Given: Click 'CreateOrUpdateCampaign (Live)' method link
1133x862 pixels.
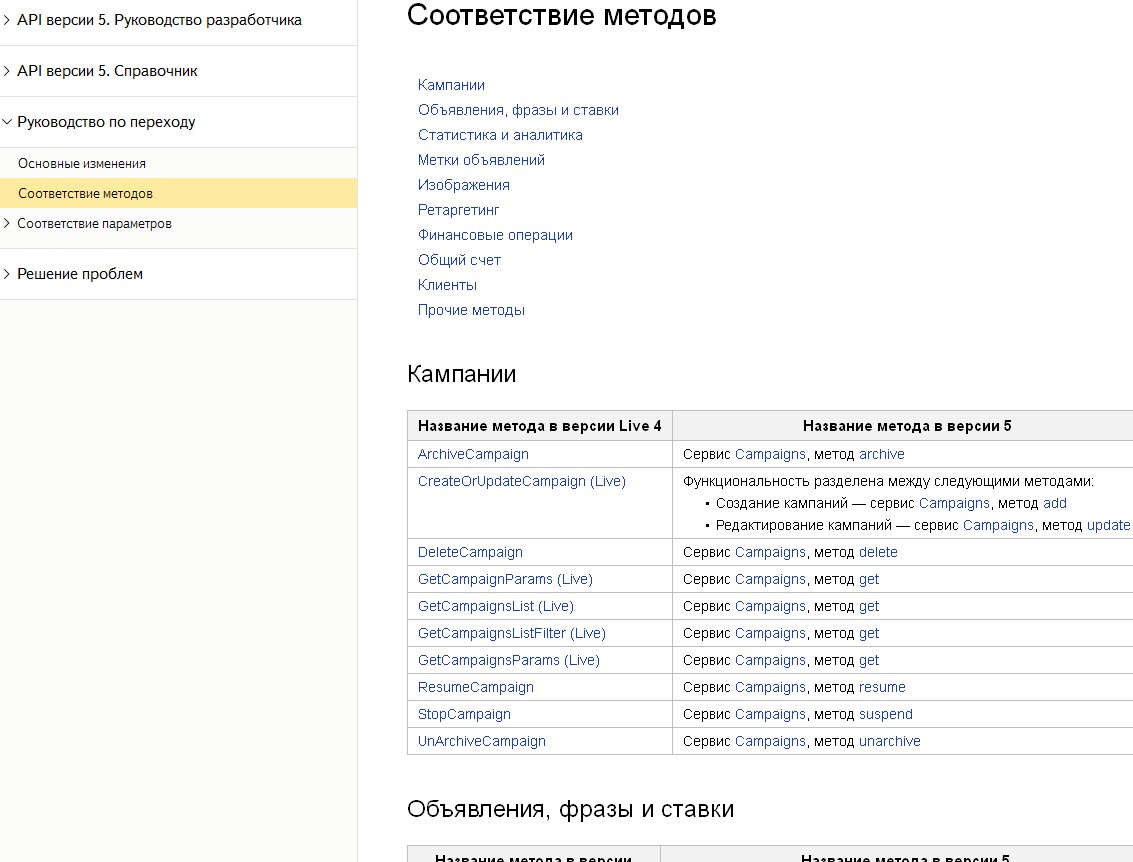Looking at the screenshot, I should tap(521, 481).
